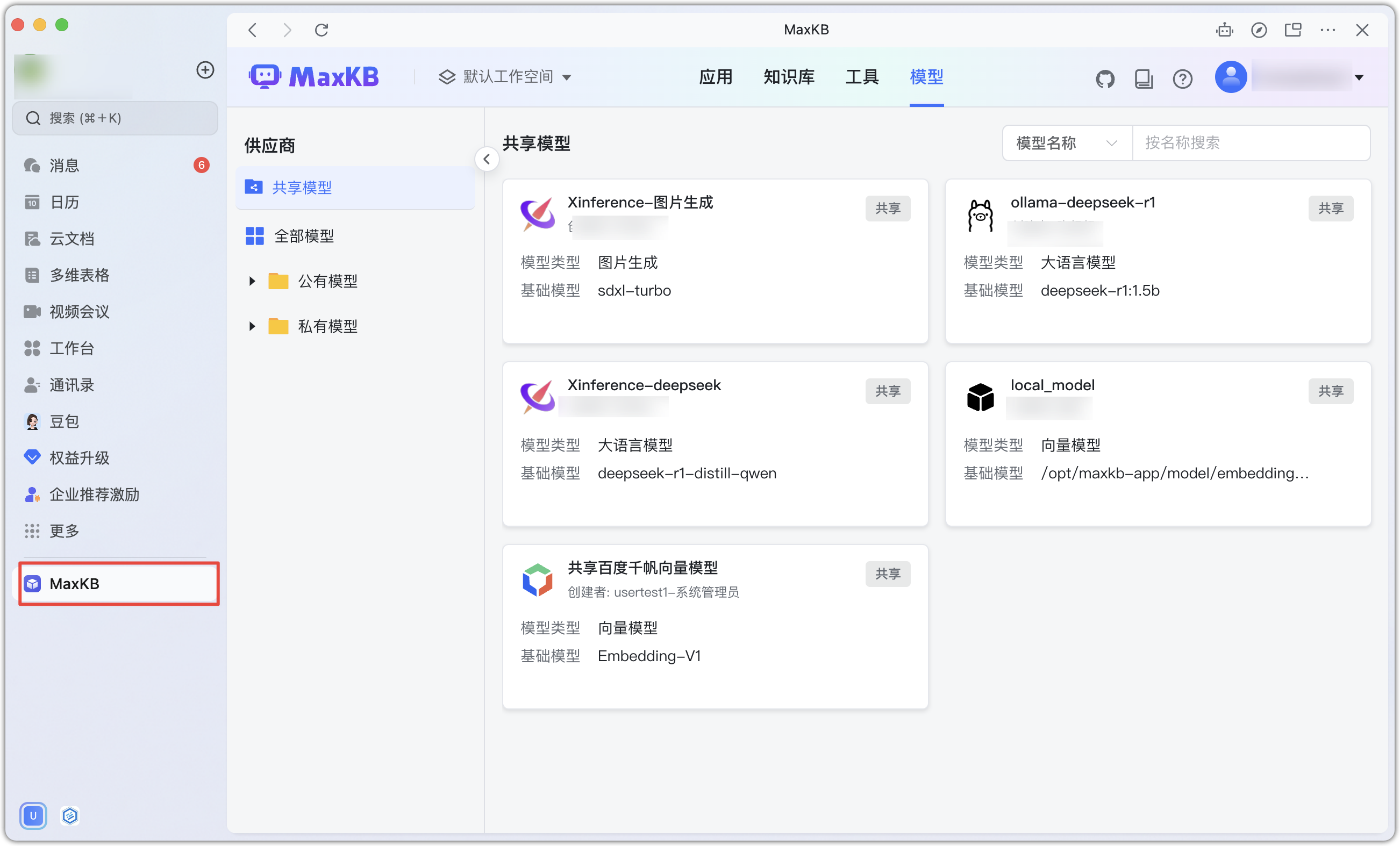Click the refresh icon to reload MaxKB
The height and width of the screenshot is (846, 1400).
[x=321, y=30]
